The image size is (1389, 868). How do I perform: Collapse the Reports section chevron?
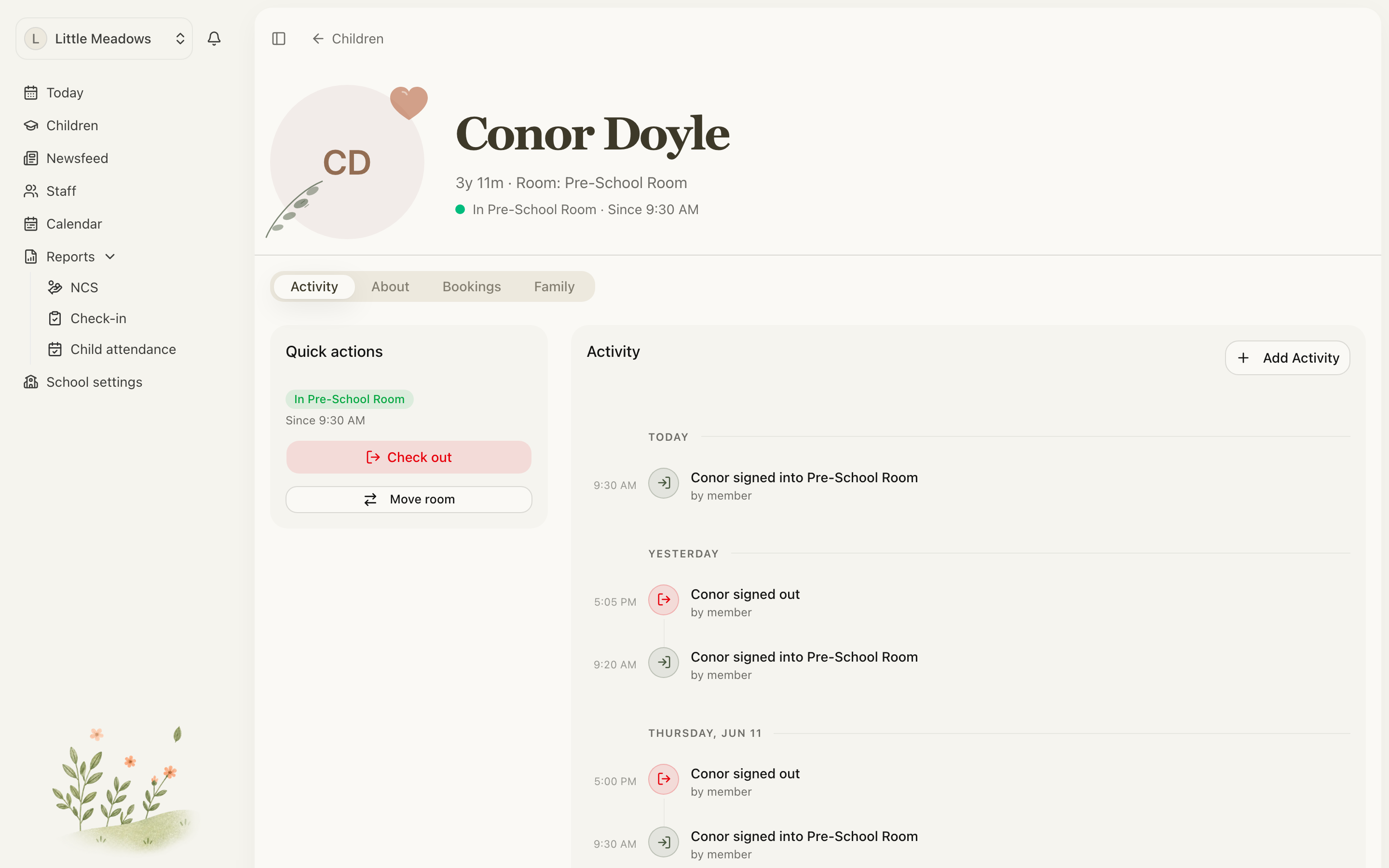(110, 257)
